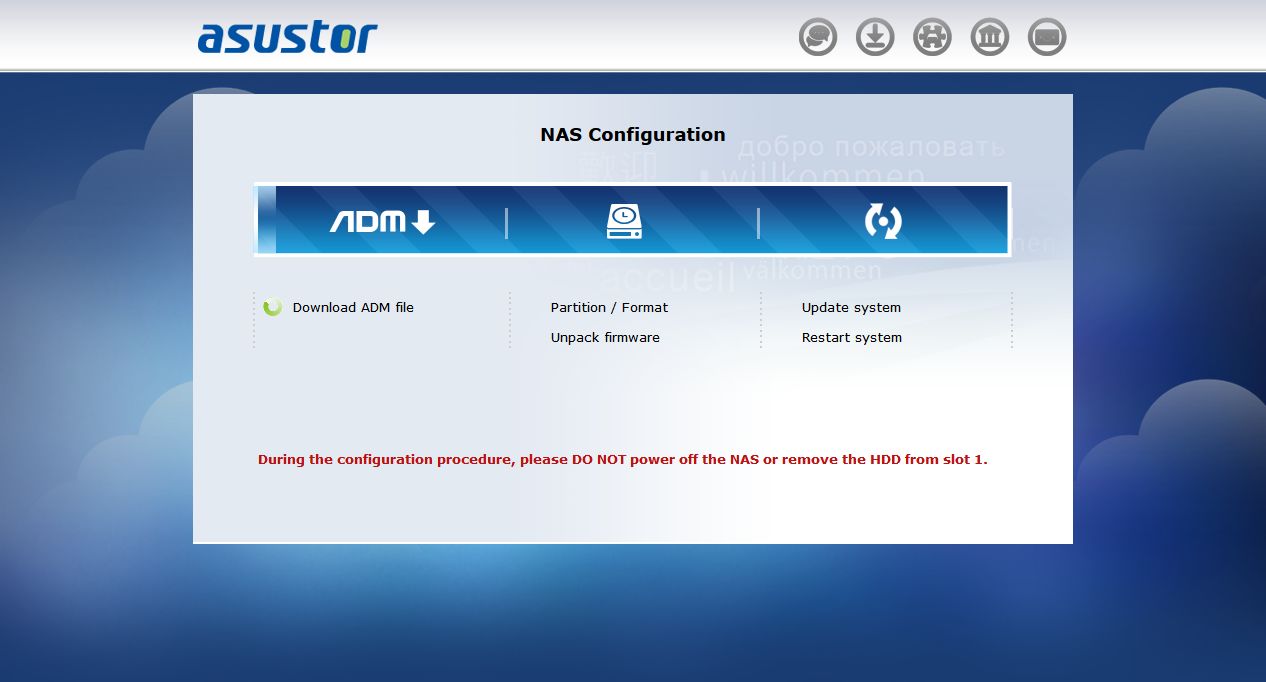
Task: Open the columned-building icon in header
Action: click(x=990, y=38)
